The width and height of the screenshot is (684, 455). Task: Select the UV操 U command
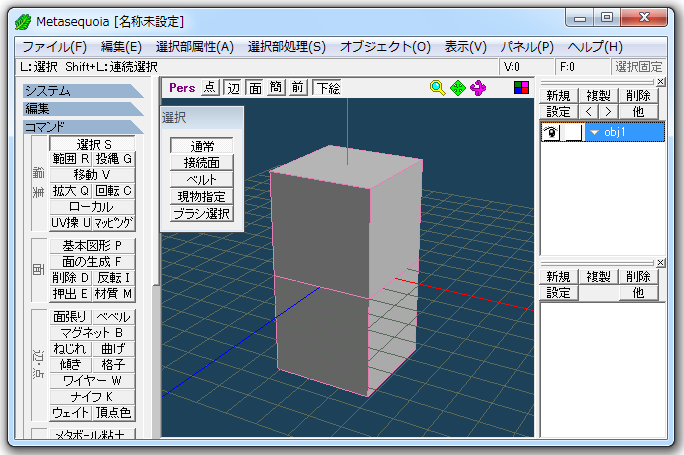[71, 223]
